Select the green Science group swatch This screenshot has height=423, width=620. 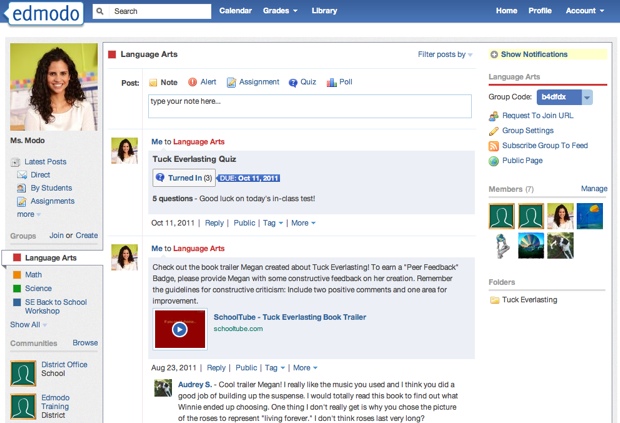(x=17, y=289)
